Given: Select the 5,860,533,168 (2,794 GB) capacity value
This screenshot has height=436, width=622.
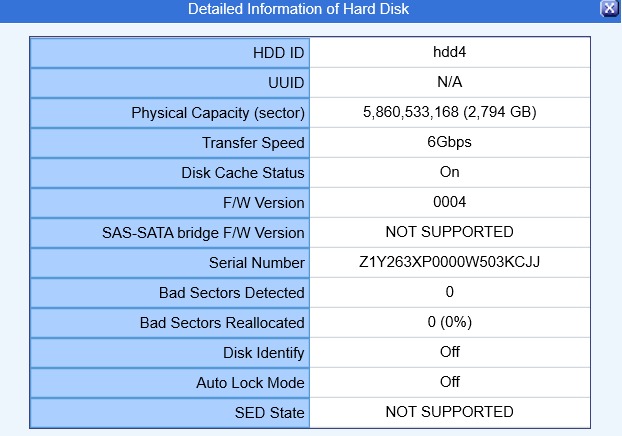Looking at the screenshot, I should 449,112.
